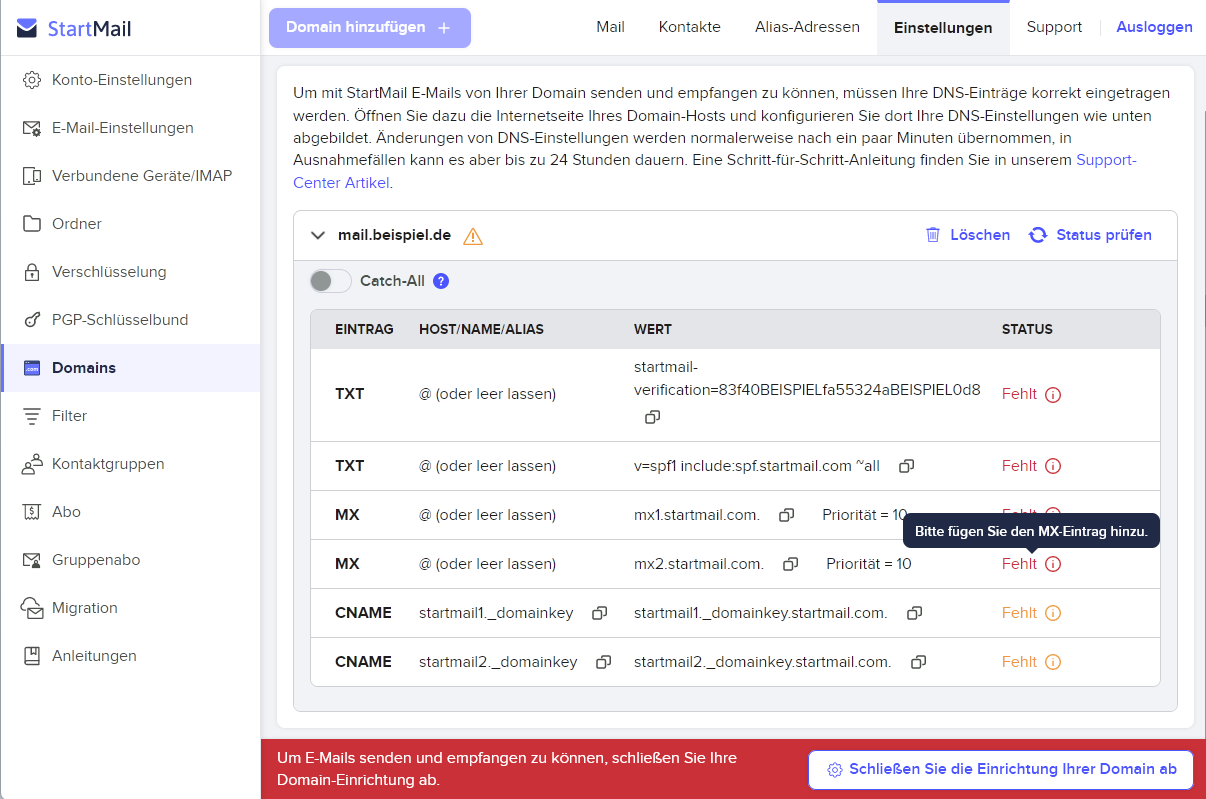The height and width of the screenshot is (799, 1206).
Task: Click the Fehlt status in mx2 row
Action: tap(1019, 564)
